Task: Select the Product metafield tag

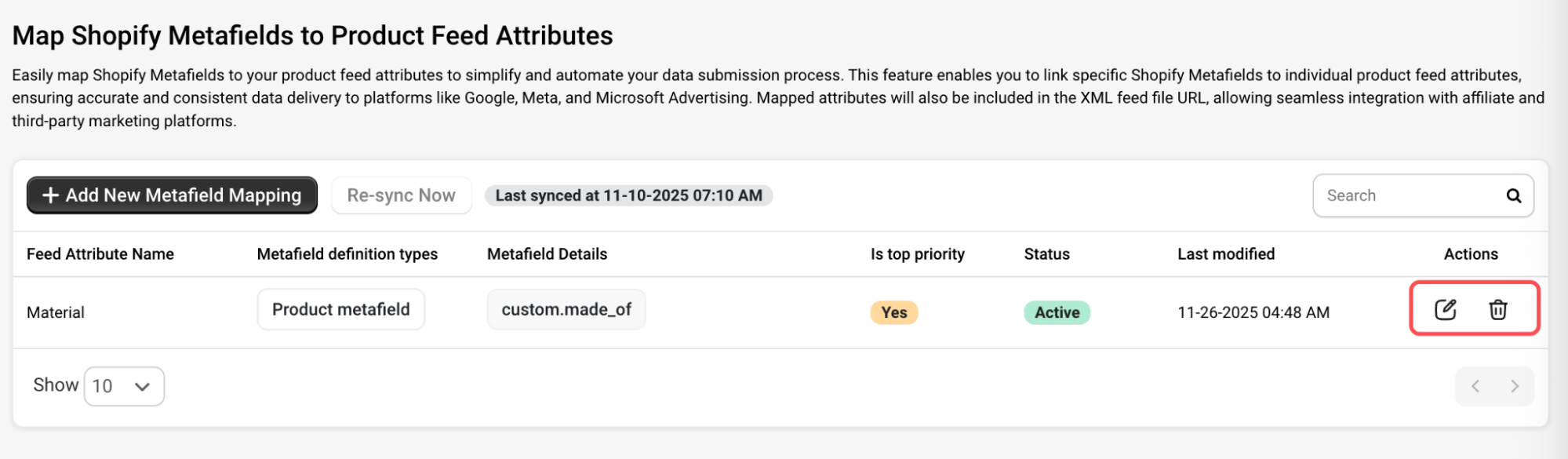Action: click(340, 309)
